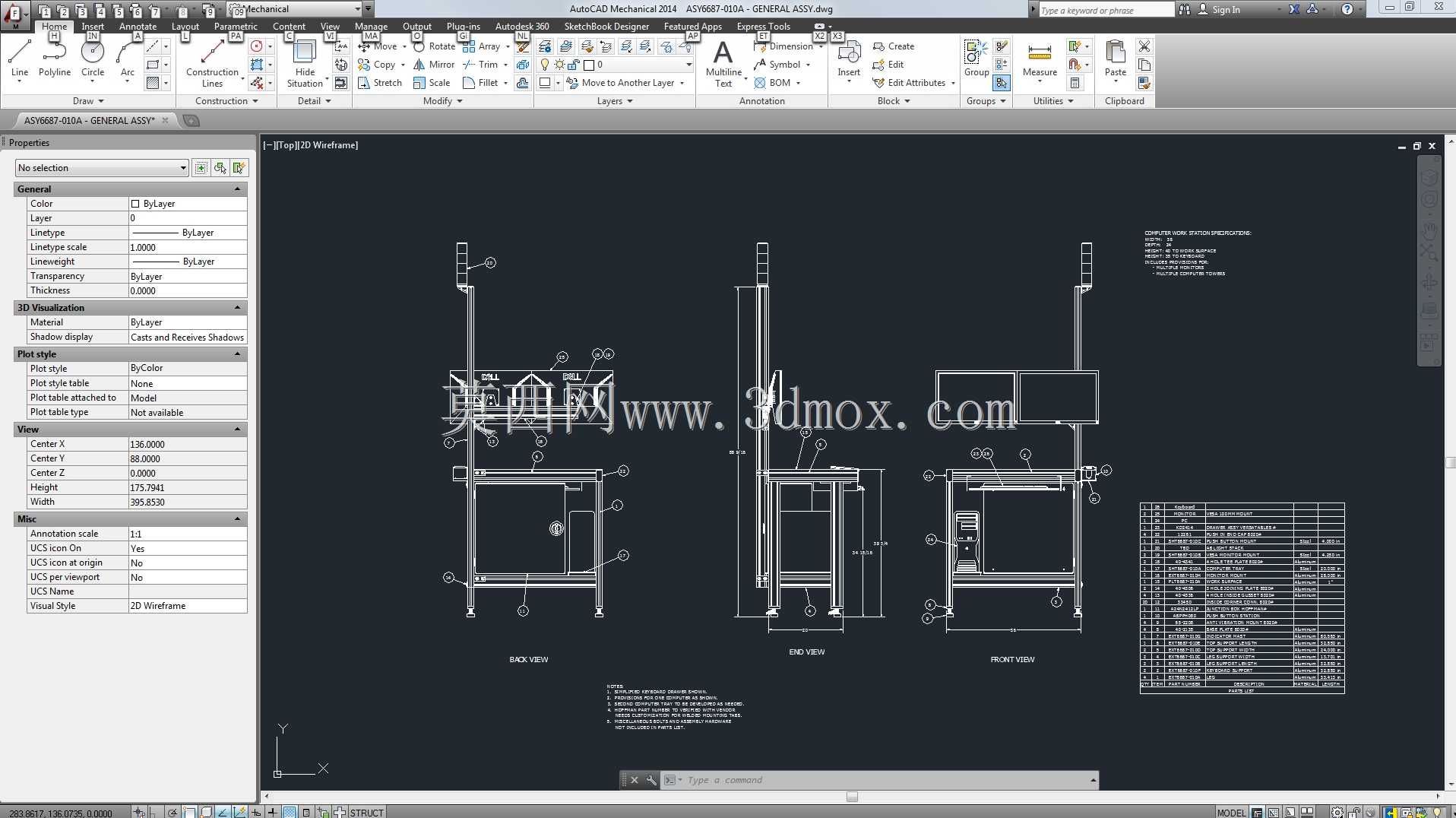Open the Annotate ribbon tab
Image resolution: width=1456 pixels, height=818 pixels.
click(138, 26)
